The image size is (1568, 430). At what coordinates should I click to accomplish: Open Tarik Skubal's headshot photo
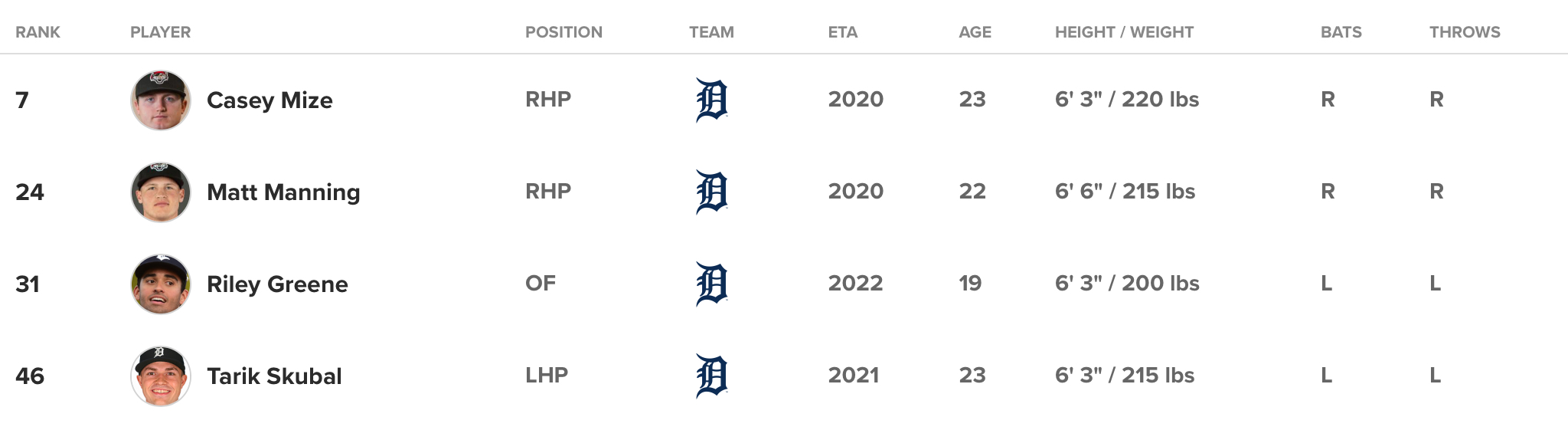pyautogui.click(x=161, y=376)
